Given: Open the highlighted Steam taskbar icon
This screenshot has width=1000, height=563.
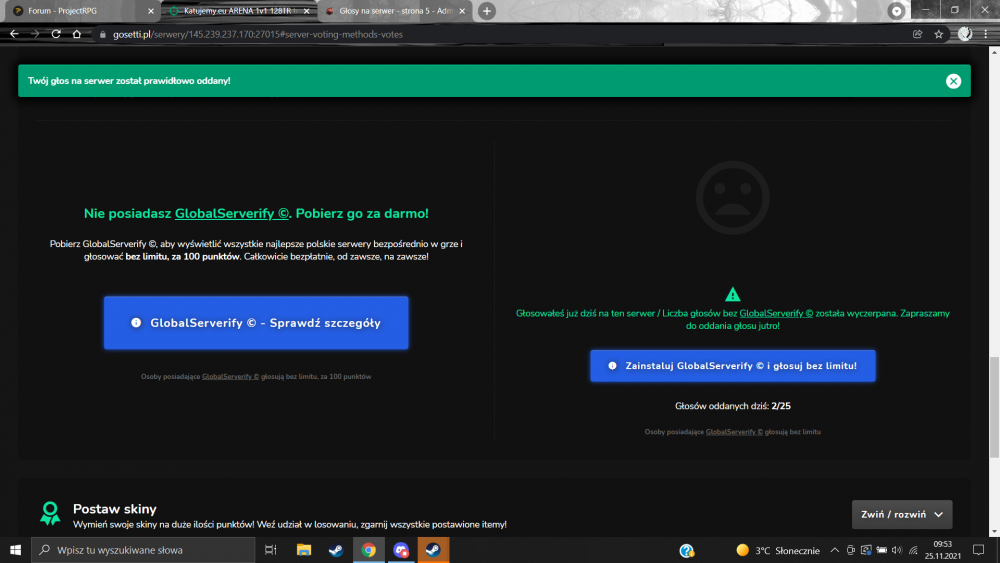Looking at the screenshot, I should (x=433, y=550).
